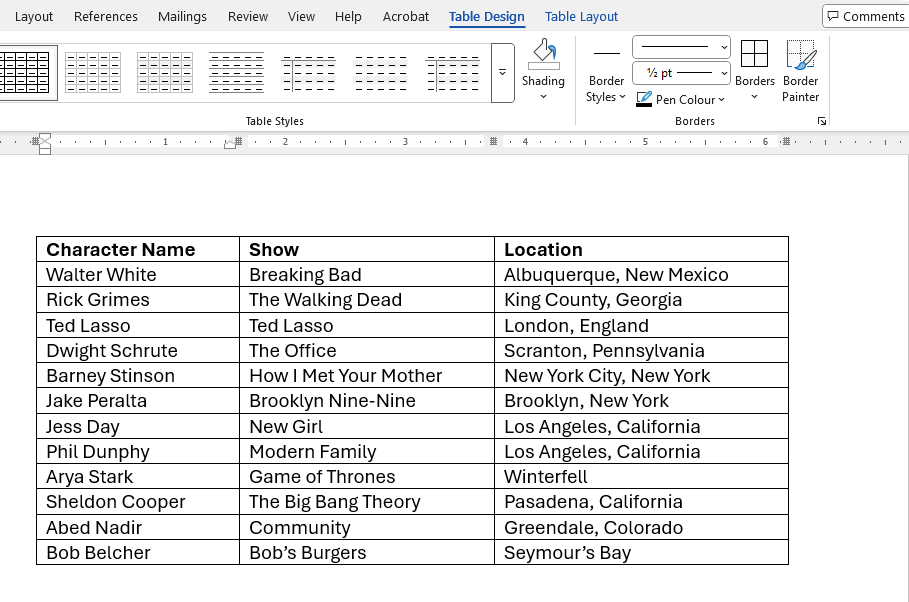
Task: Open the ½ pt line weight dropdown
Action: [681, 73]
